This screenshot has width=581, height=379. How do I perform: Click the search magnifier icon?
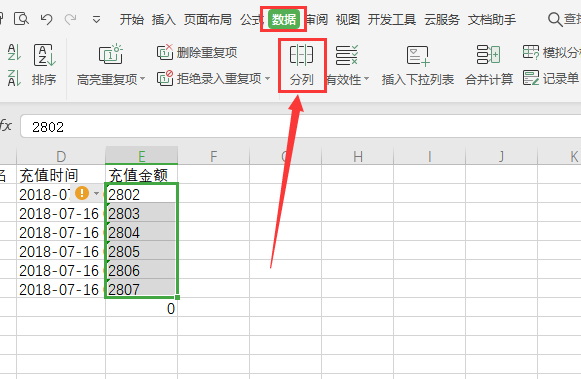(555, 19)
